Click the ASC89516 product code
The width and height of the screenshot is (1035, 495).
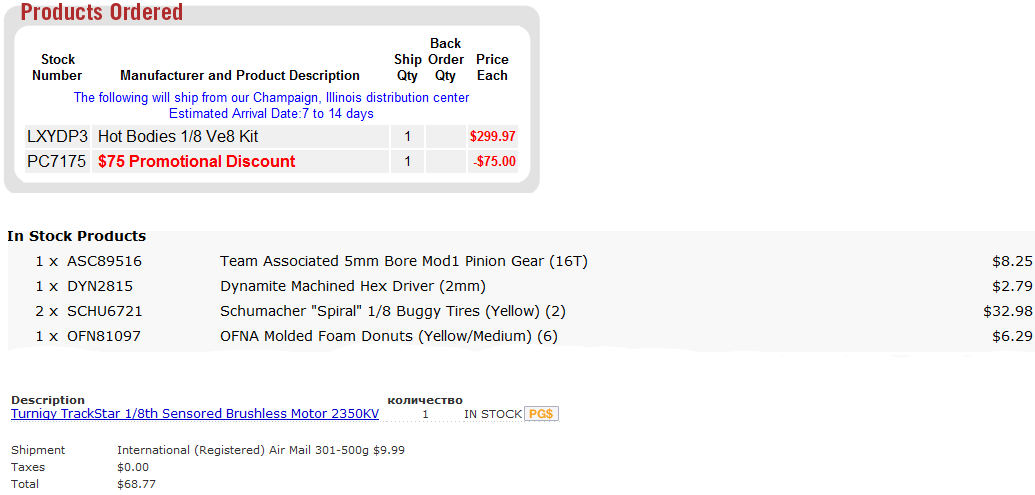tap(104, 261)
